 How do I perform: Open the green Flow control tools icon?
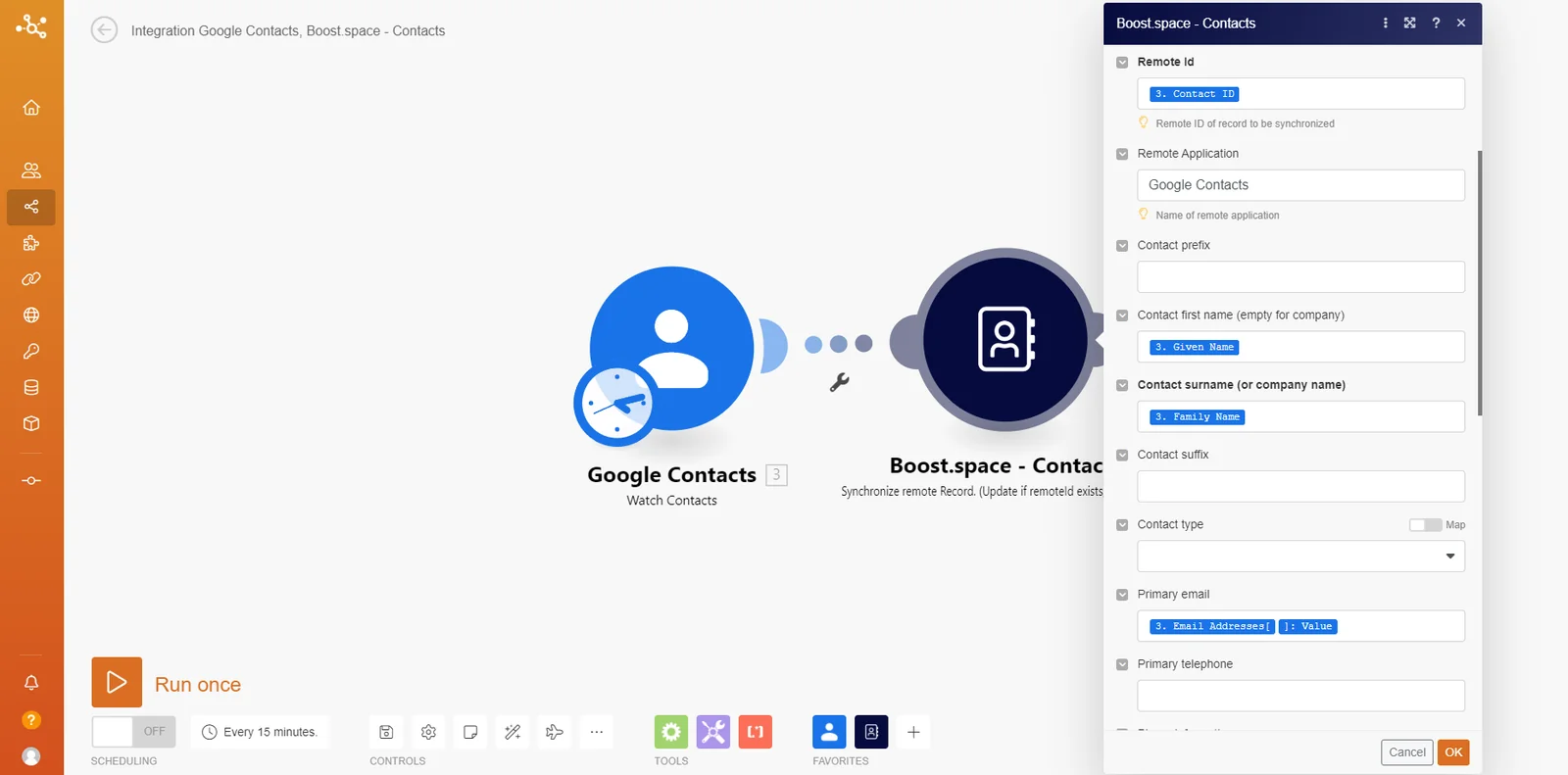pyautogui.click(x=671, y=732)
